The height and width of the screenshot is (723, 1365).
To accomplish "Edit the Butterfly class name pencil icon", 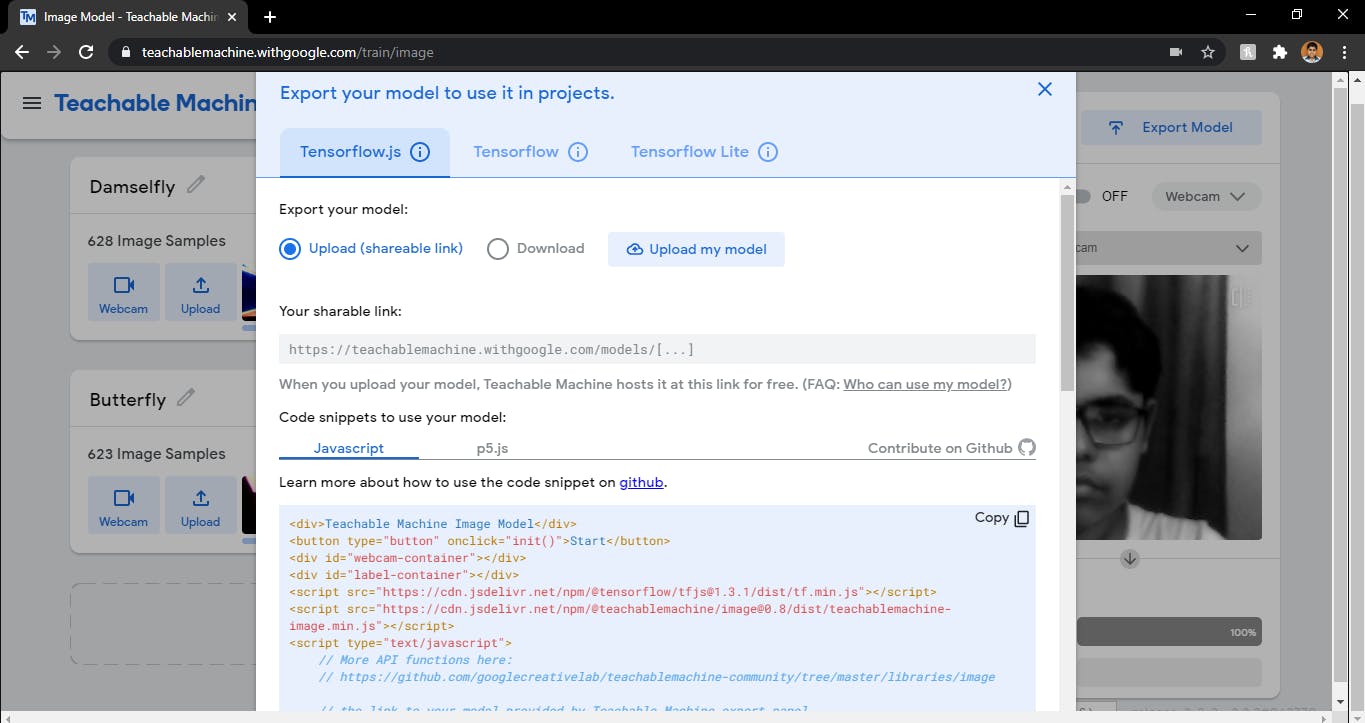I will click(185, 397).
